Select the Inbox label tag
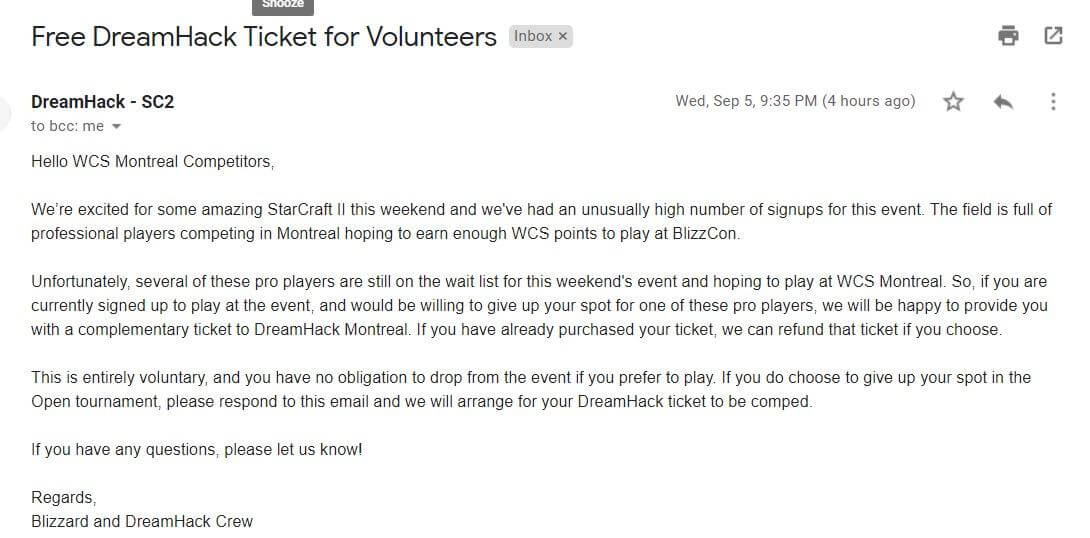Image resolution: width=1090 pixels, height=538 pixels. [532, 36]
